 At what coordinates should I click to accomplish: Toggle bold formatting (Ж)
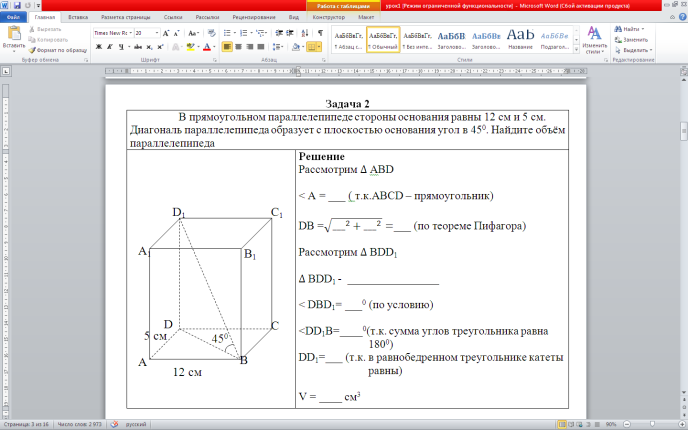97,47
